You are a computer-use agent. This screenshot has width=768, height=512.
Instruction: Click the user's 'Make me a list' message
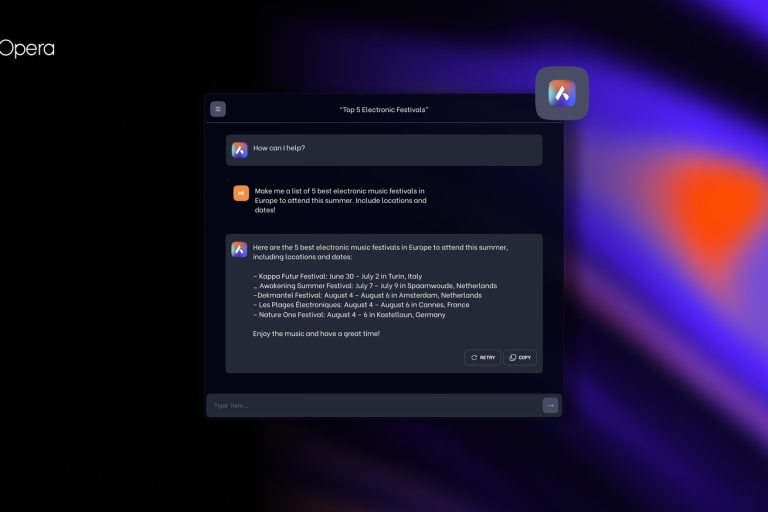point(340,200)
